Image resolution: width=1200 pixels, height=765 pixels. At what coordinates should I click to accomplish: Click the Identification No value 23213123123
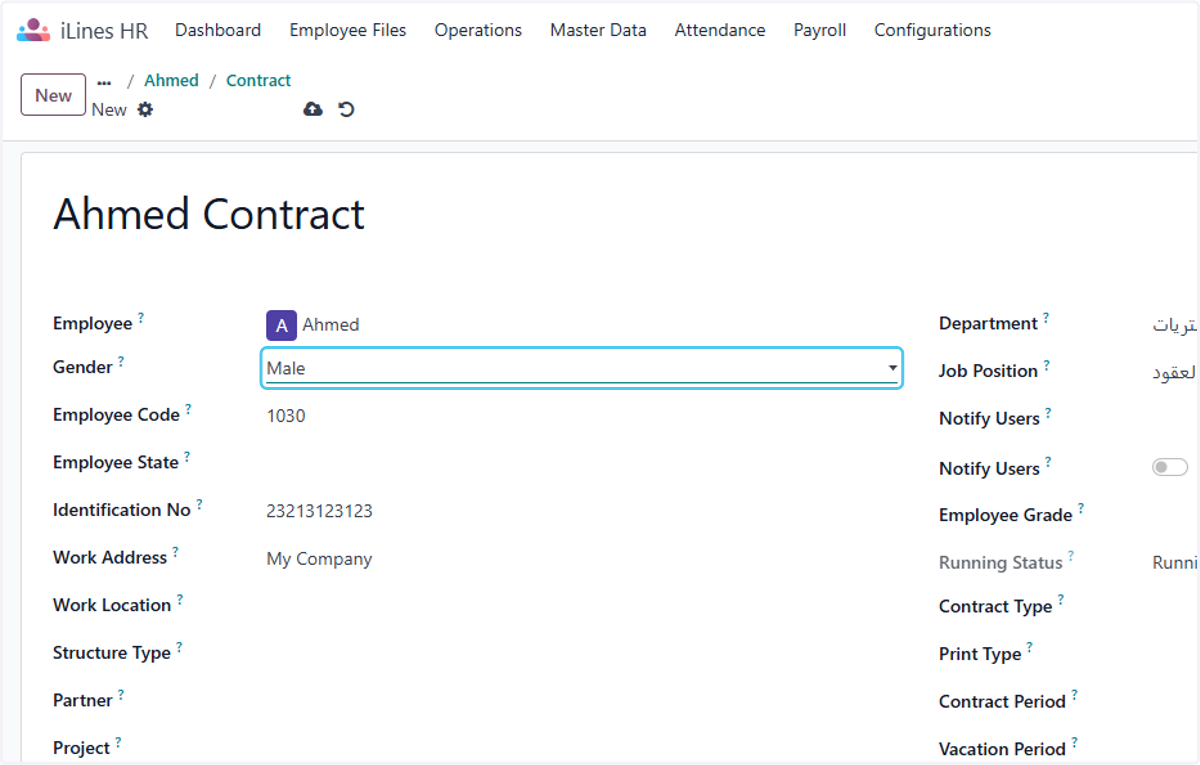click(x=320, y=511)
